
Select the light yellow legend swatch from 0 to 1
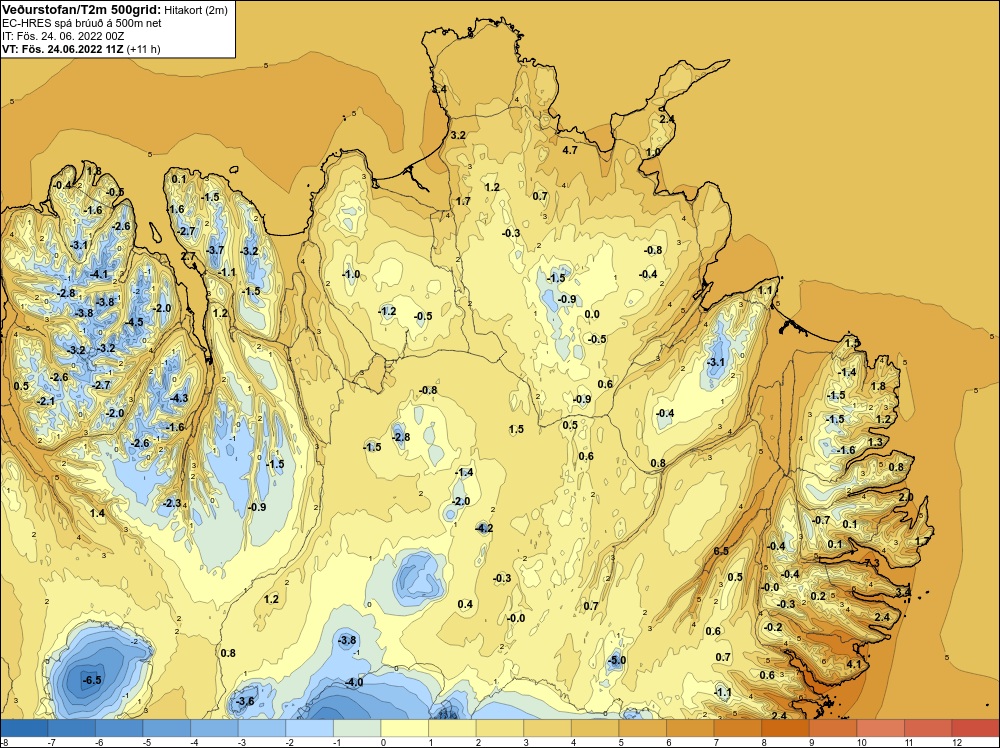point(405,728)
